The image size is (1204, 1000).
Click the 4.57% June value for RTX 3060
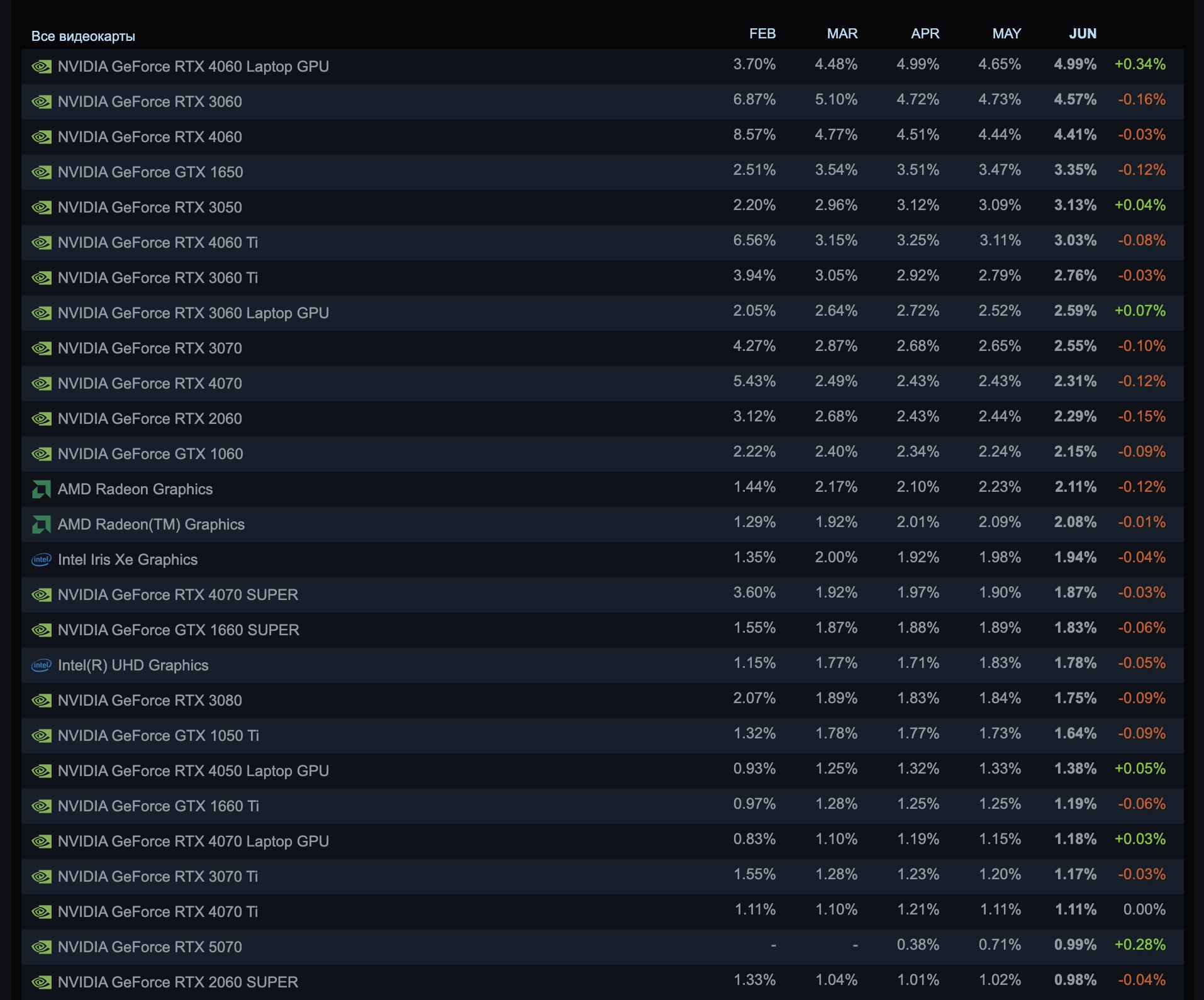click(1074, 99)
